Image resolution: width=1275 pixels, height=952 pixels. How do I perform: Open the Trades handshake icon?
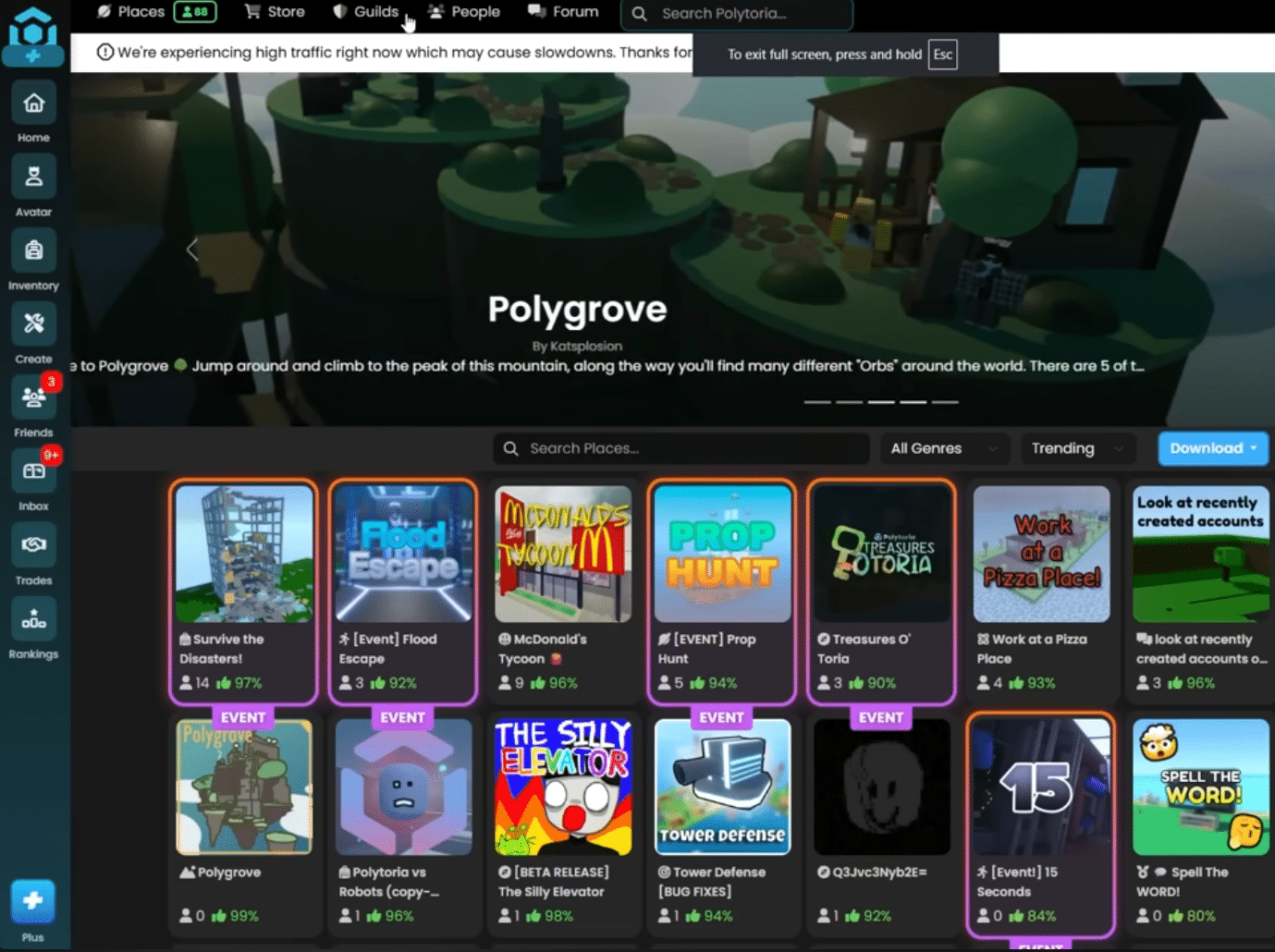(33, 545)
